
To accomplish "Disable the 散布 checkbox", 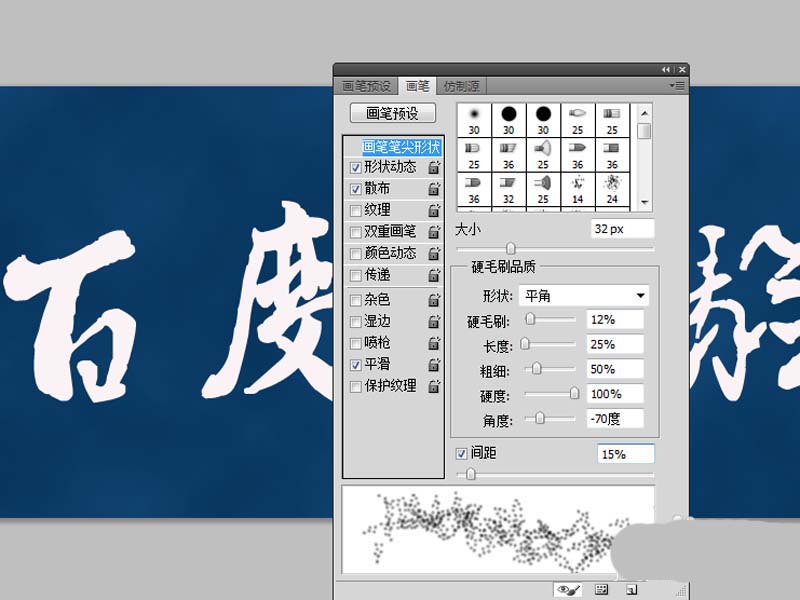I will pos(356,189).
